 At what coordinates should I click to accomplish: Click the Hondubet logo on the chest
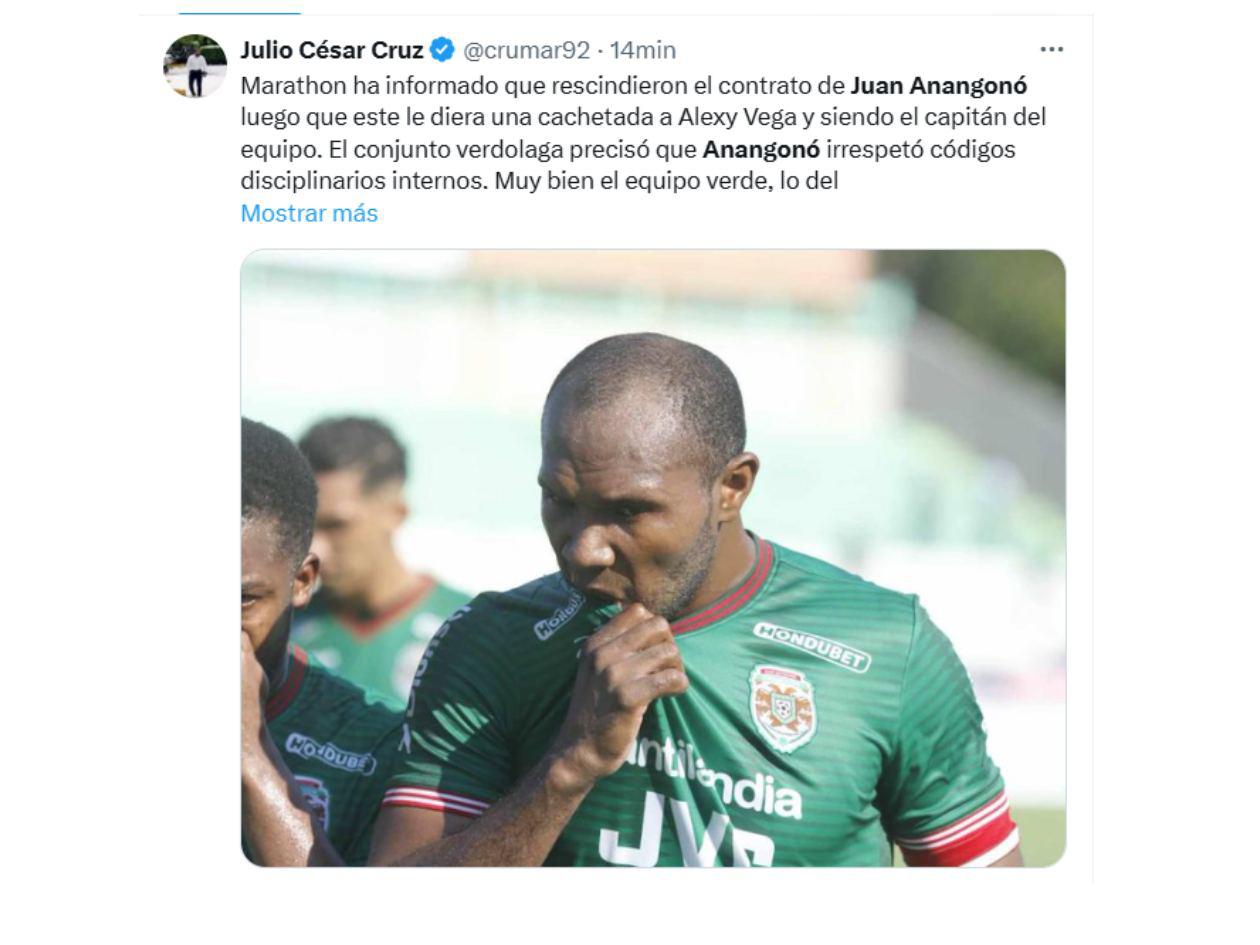click(x=811, y=646)
